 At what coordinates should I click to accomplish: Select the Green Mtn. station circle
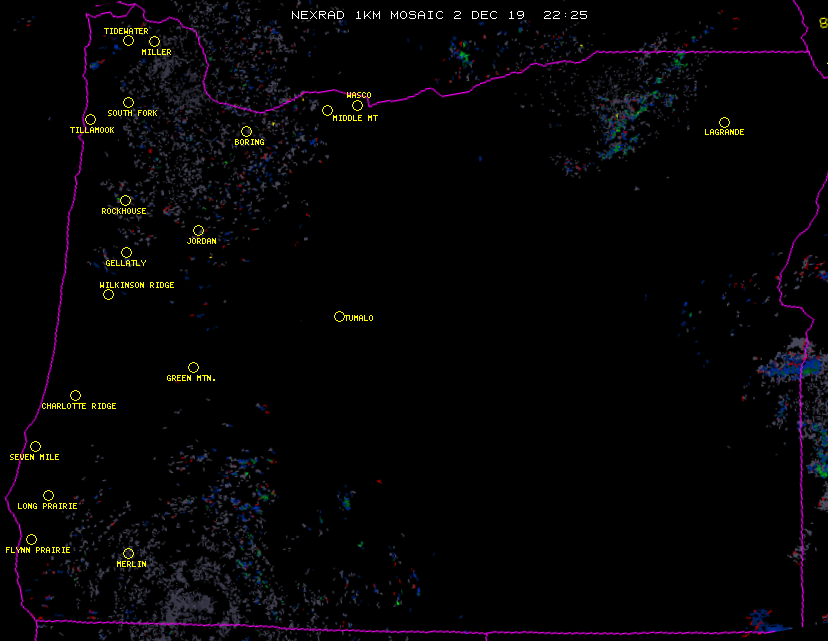pyautogui.click(x=193, y=368)
